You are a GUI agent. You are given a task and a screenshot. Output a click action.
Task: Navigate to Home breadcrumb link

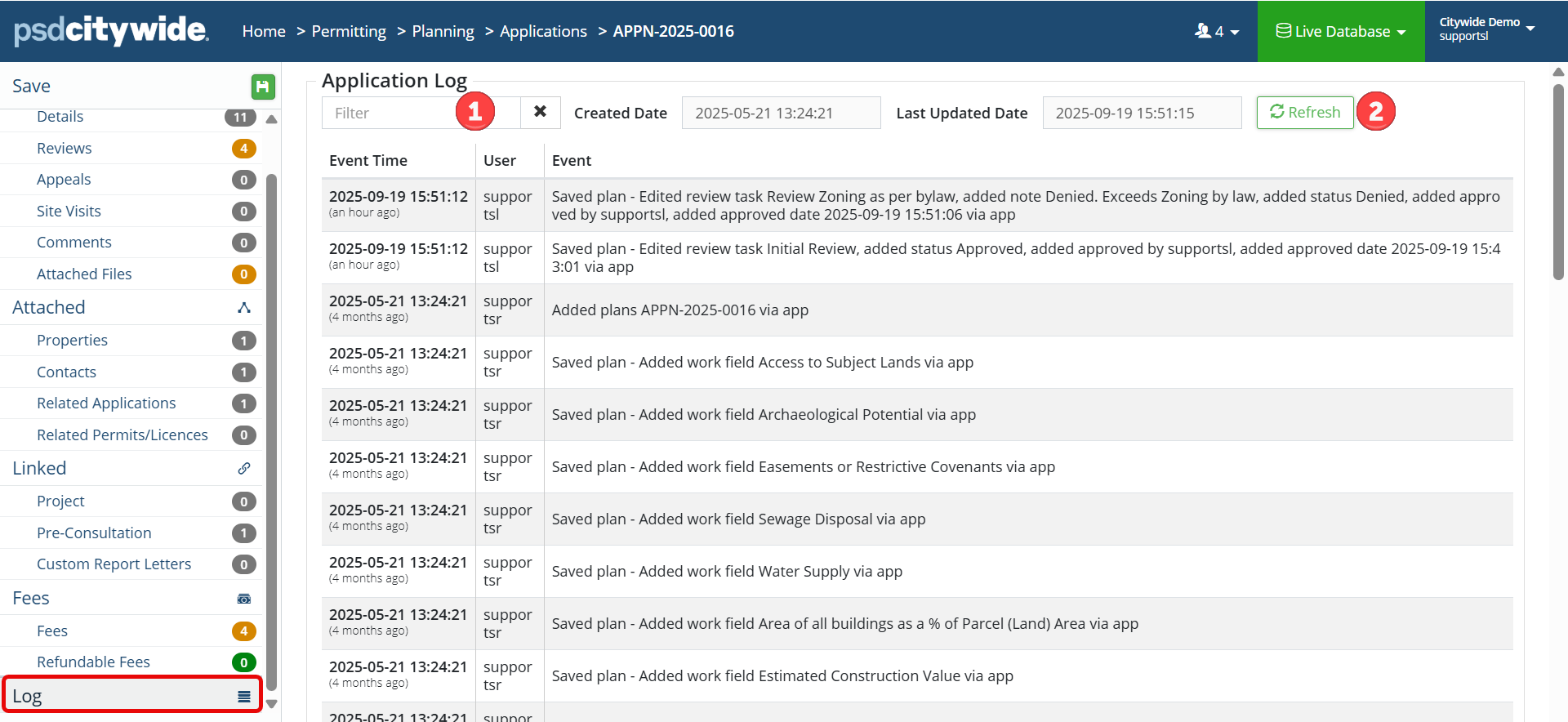tap(264, 31)
